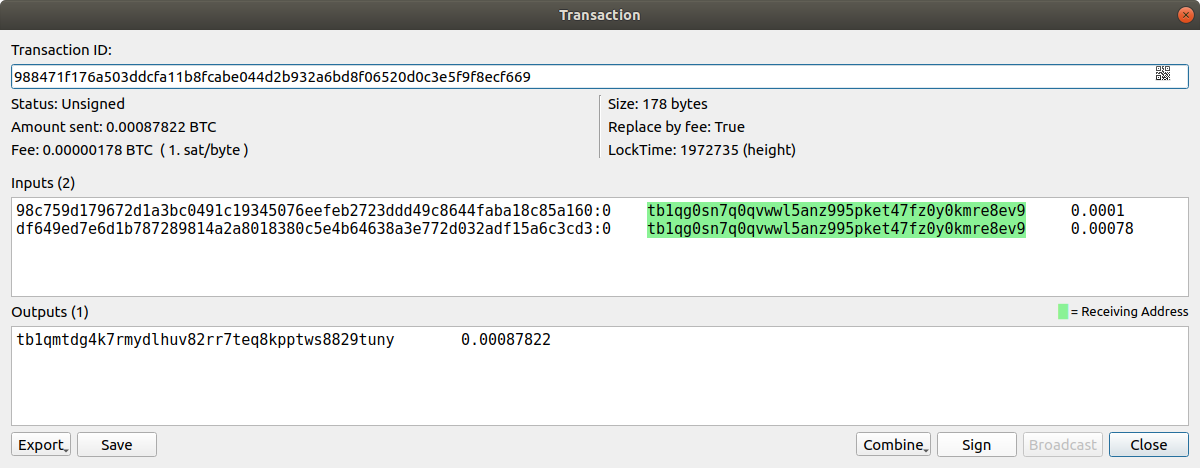The height and width of the screenshot is (468, 1200).
Task: Select the first input ending 85a160:0
Action: [x=313, y=210]
